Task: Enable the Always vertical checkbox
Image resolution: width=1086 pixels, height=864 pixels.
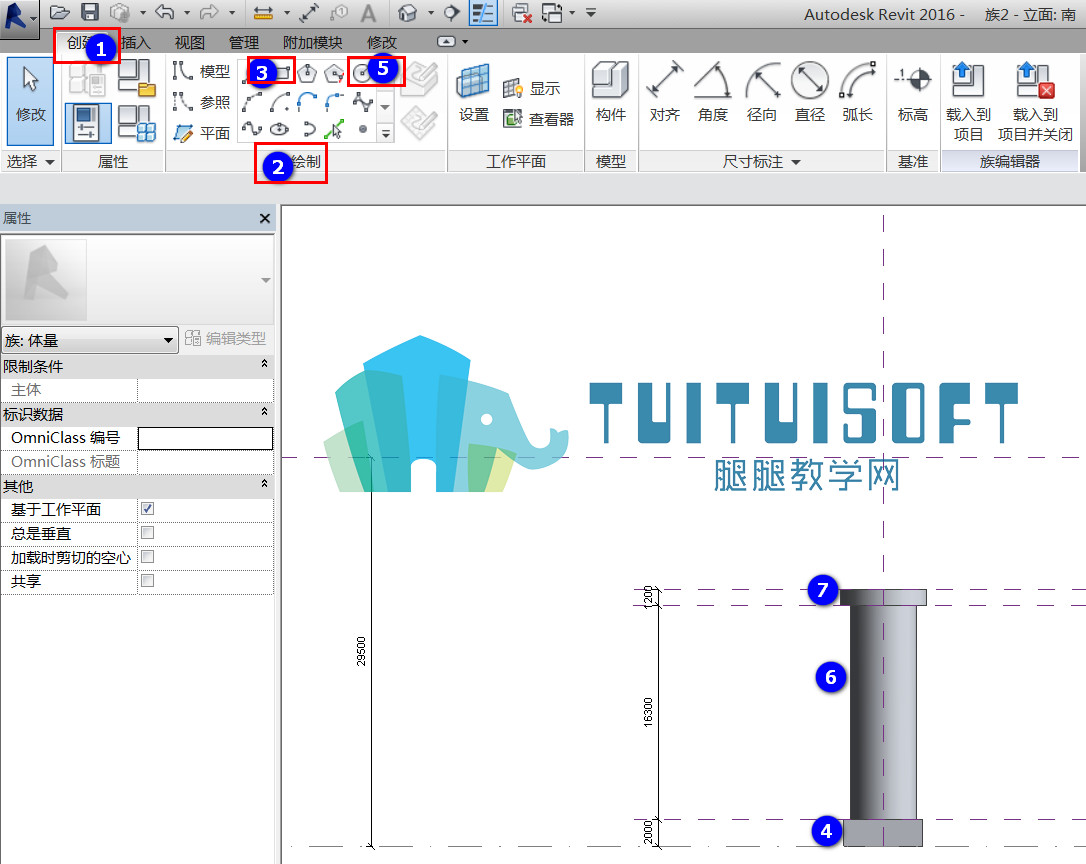Action: click(x=148, y=533)
